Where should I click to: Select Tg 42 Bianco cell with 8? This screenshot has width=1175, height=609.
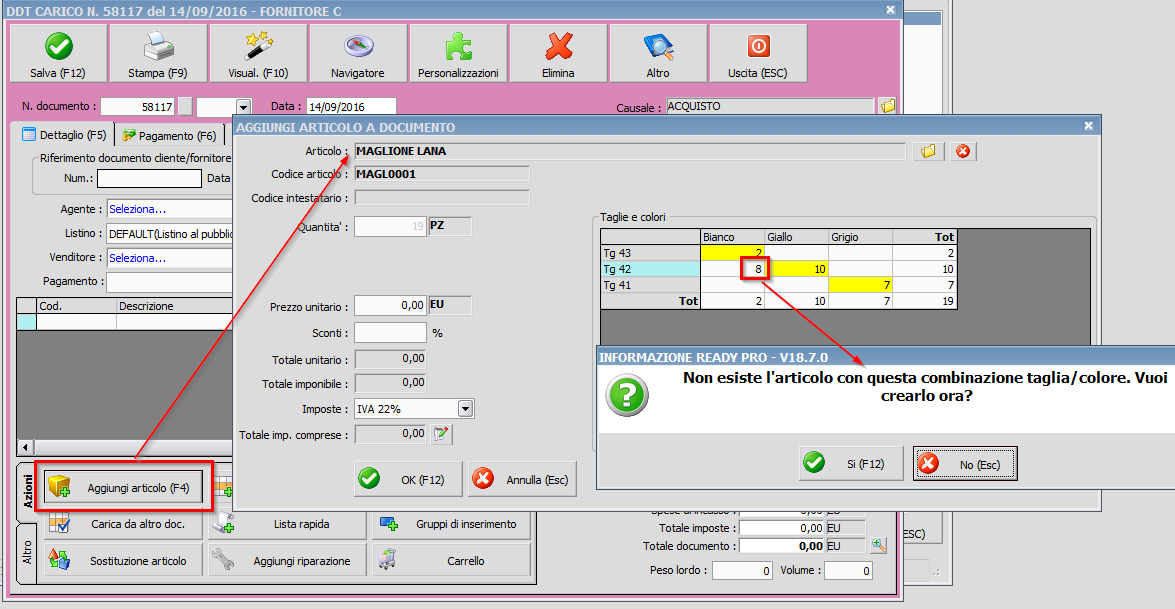point(732,269)
